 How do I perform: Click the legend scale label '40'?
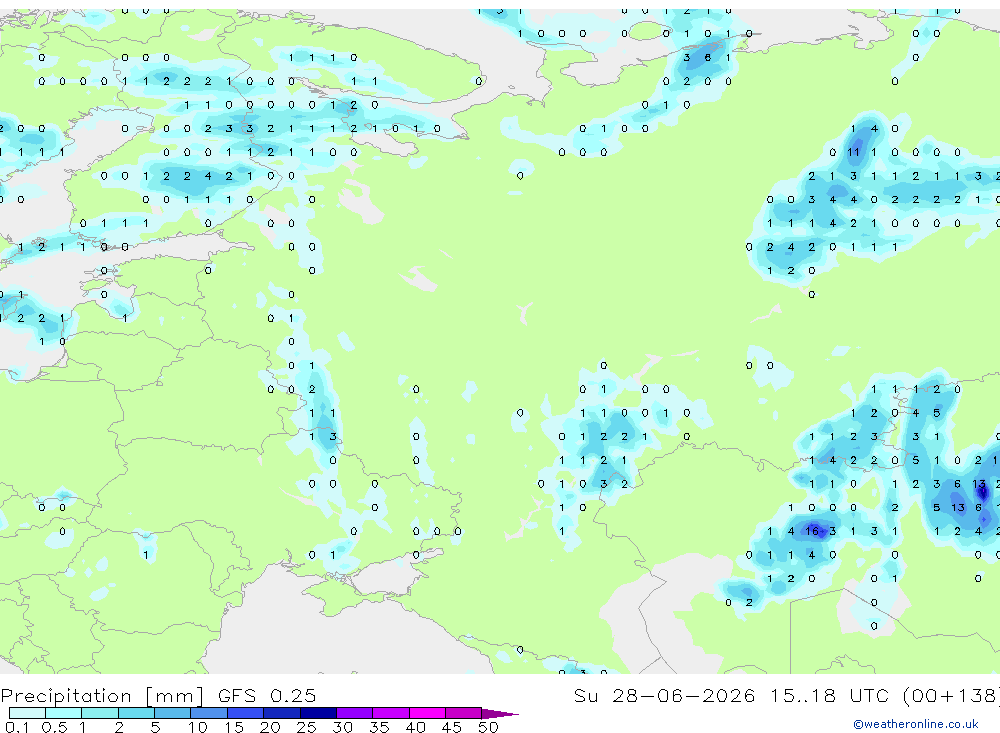(x=415, y=727)
